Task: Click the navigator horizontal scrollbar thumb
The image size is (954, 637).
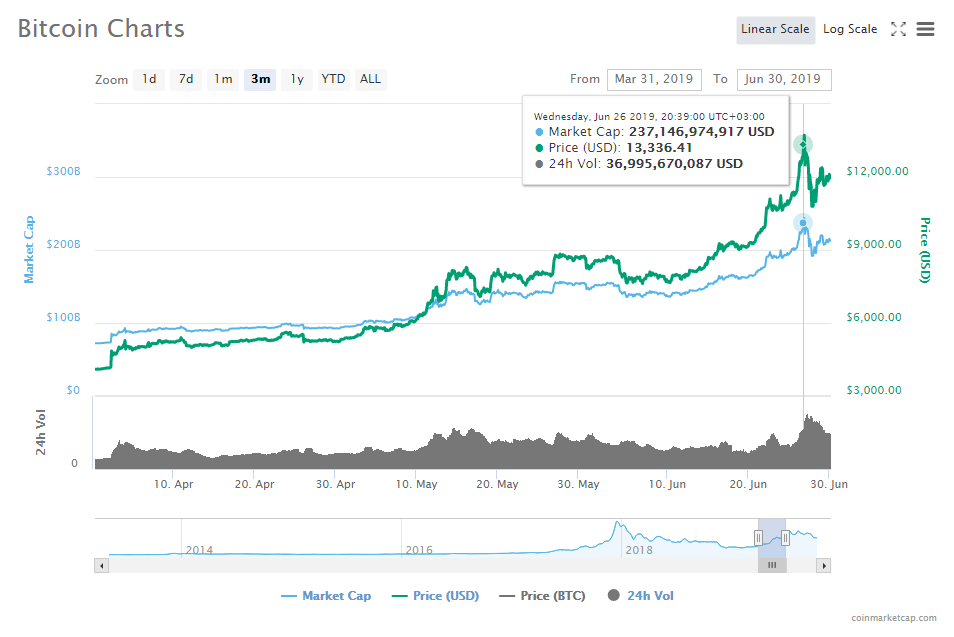Action: tap(772, 565)
